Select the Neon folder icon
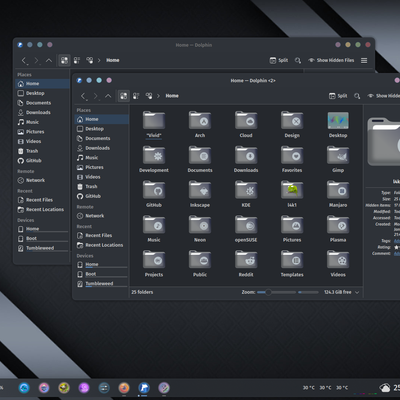 [200, 225]
